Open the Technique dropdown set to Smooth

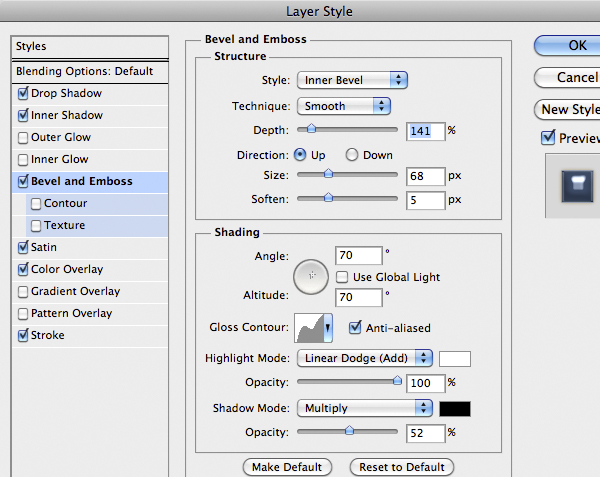point(343,106)
